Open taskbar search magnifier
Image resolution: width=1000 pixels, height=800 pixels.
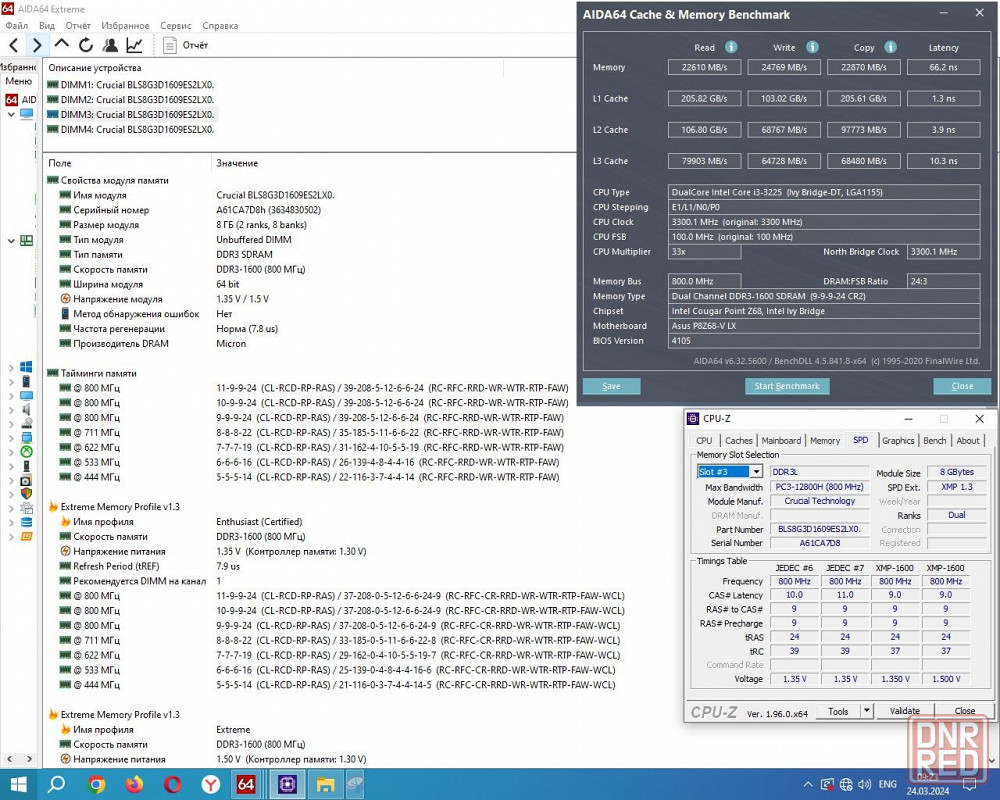57,784
